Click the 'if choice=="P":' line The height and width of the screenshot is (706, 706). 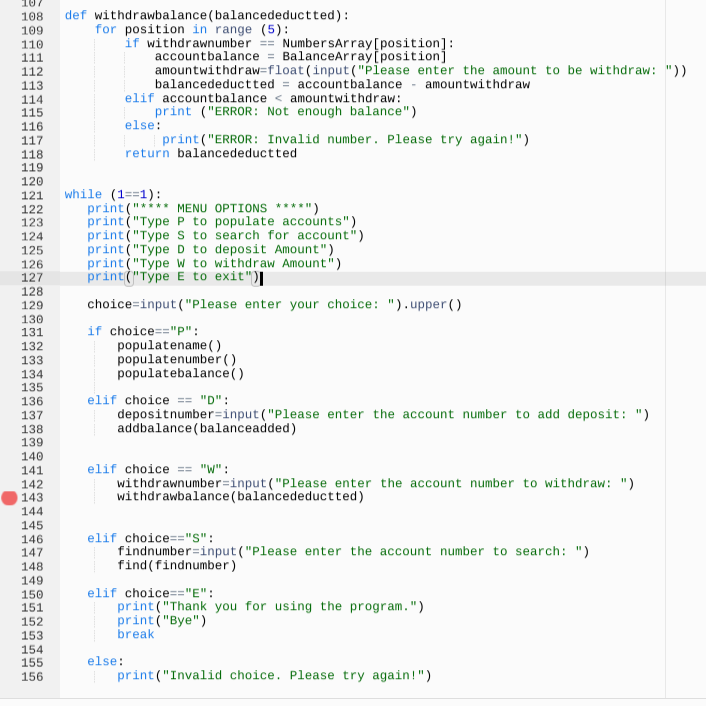tap(143, 331)
